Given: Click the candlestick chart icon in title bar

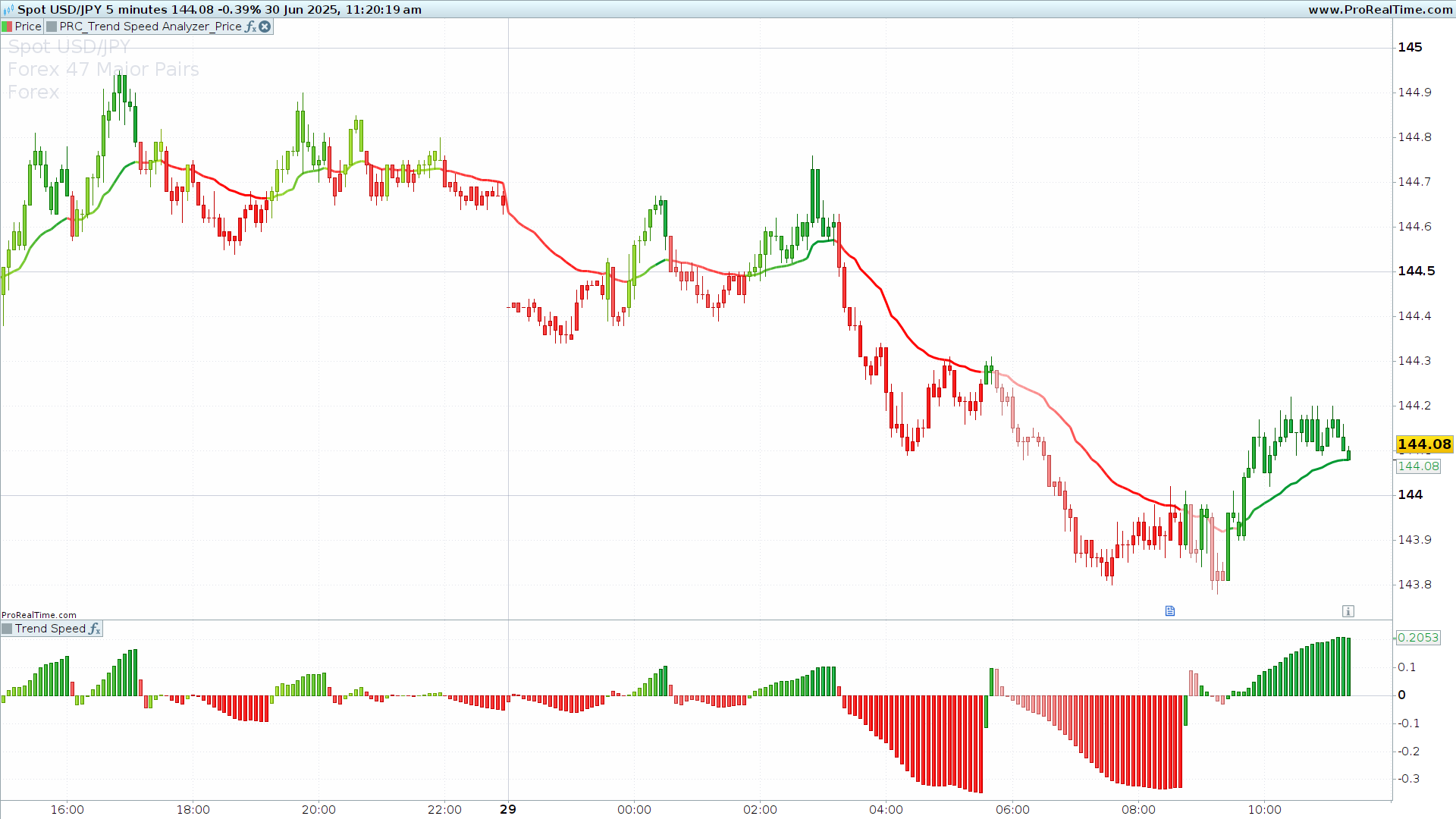Looking at the screenshot, I should tap(8, 10).
